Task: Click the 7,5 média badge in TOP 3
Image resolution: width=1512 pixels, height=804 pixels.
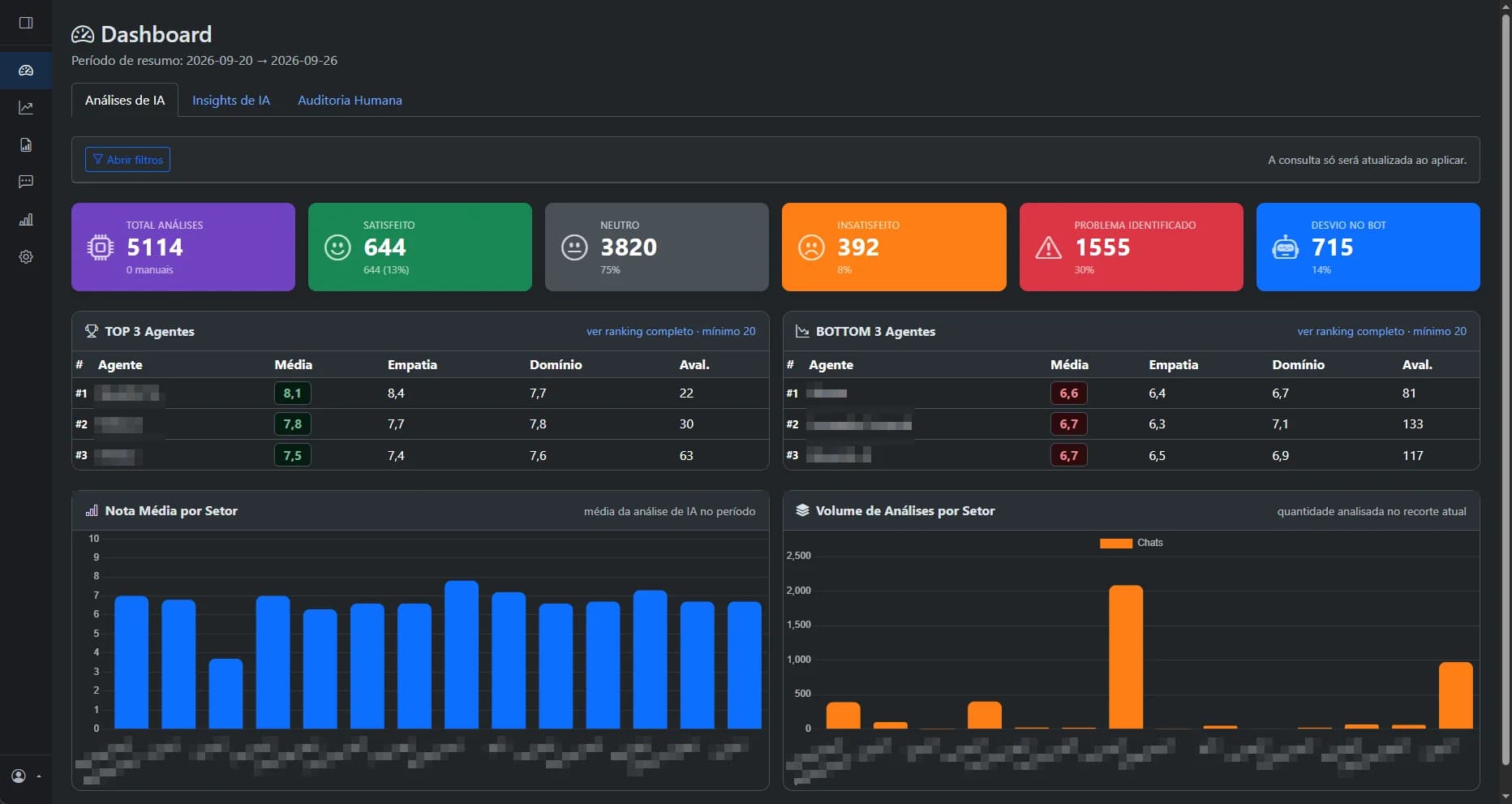Action: tap(292, 455)
